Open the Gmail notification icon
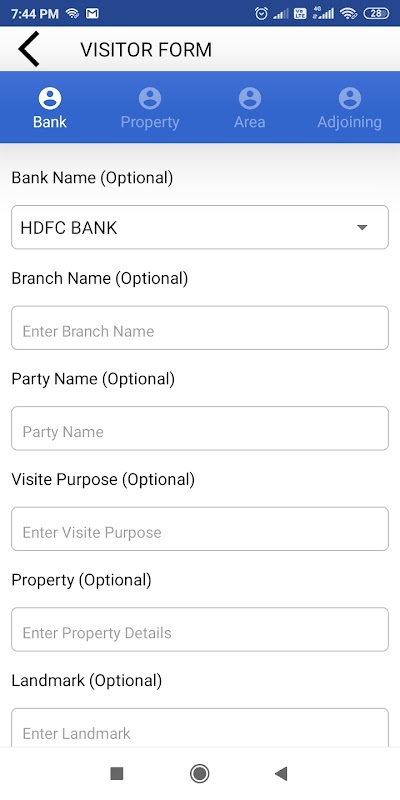Screen dimensions: 400x800 92,14
